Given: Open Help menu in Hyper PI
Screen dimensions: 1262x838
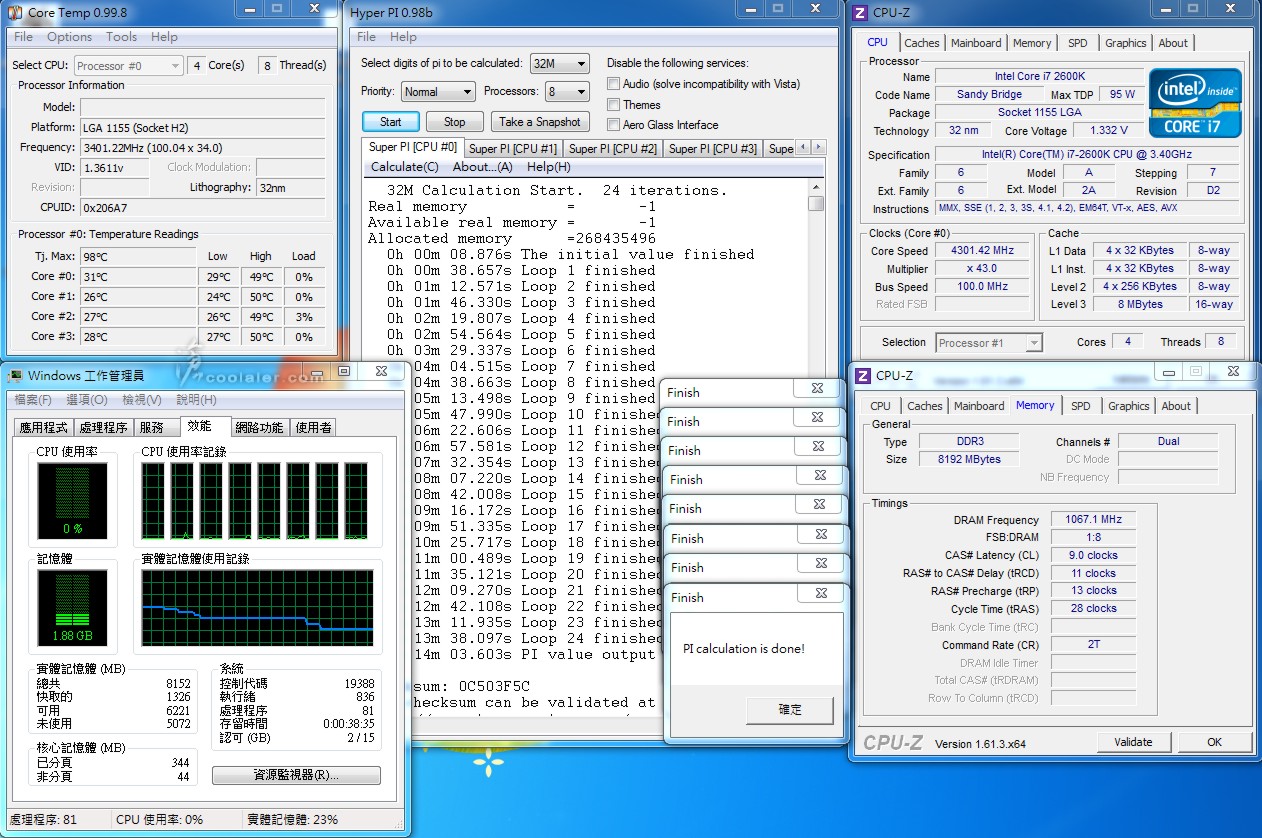Looking at the screenshot, I should pos(404,37).
